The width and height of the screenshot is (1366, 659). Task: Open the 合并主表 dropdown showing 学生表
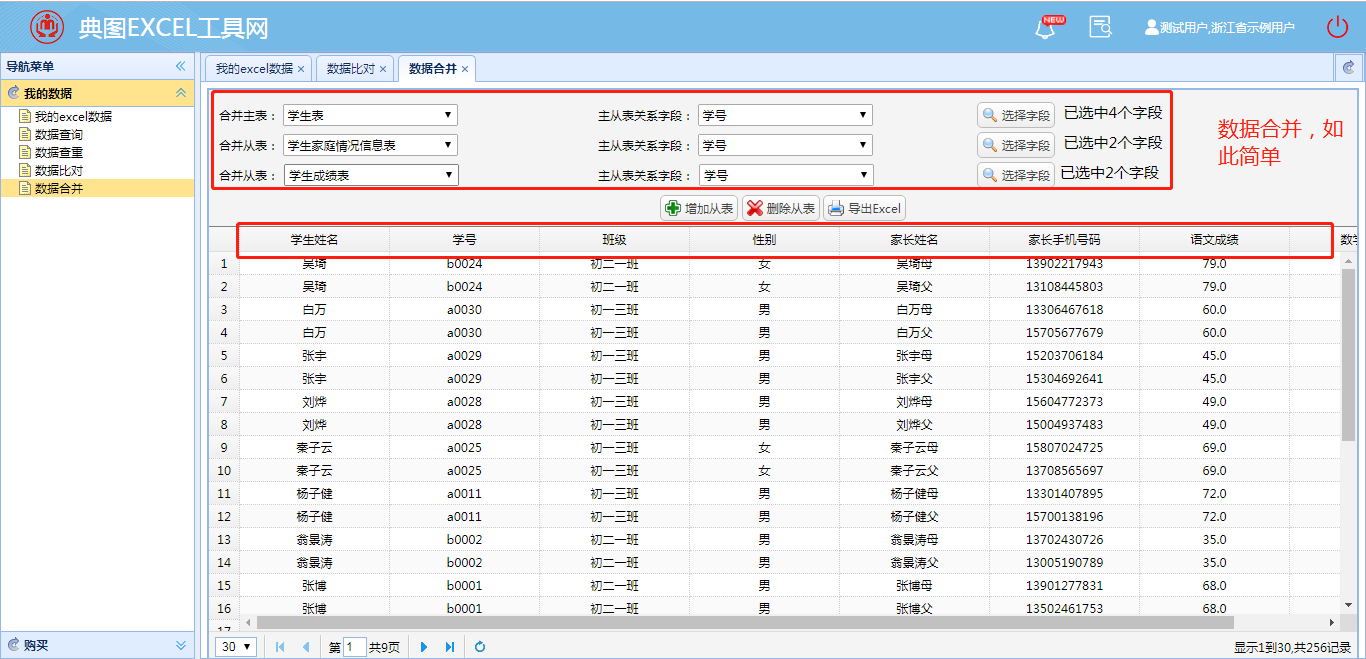[x=370, y=115]
